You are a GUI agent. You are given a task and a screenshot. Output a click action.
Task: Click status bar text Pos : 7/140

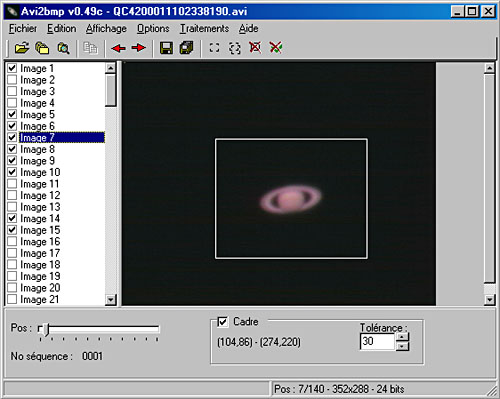299,389
